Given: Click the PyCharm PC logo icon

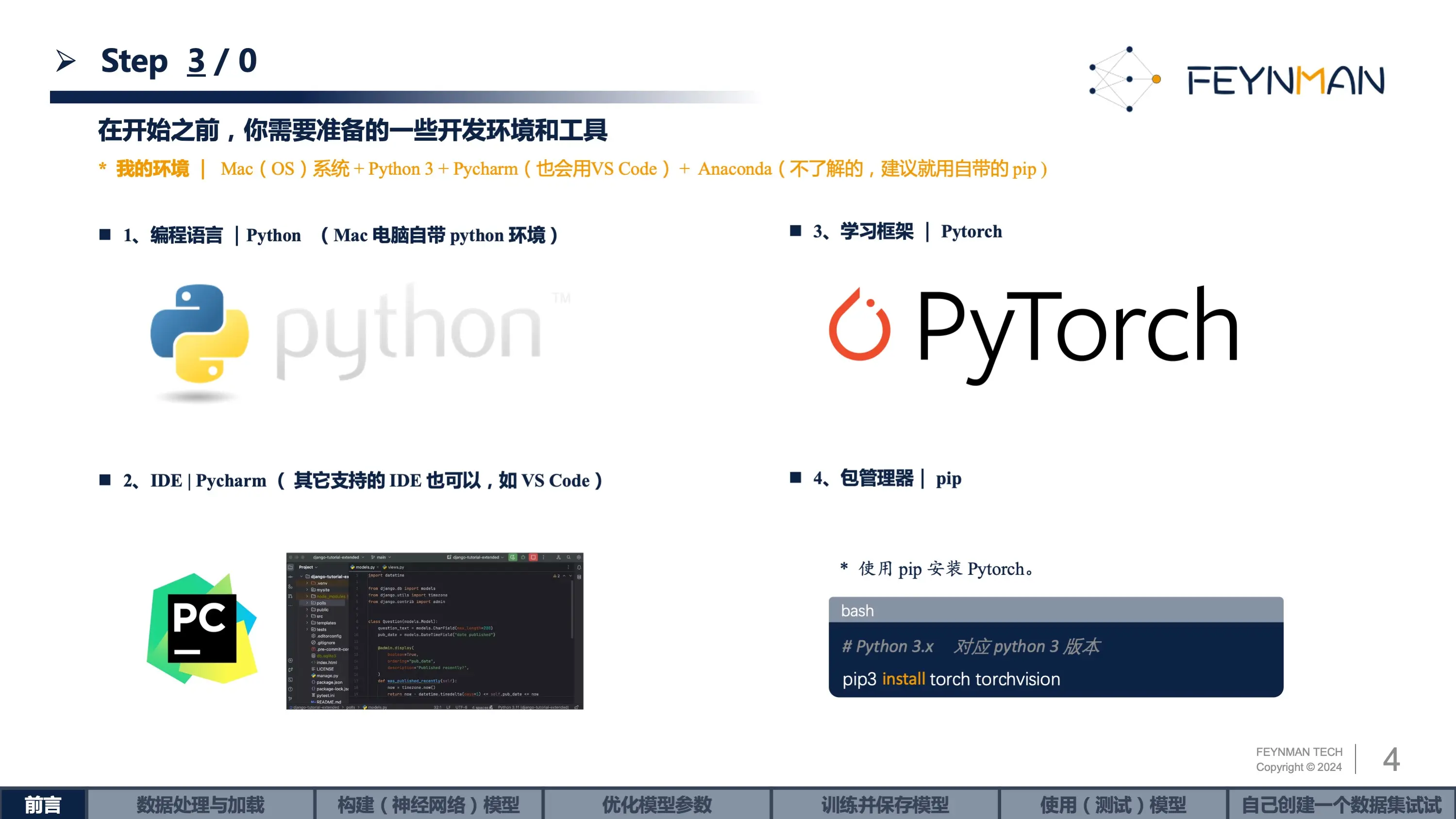Looking at the screenshot, I should [202, 629].
